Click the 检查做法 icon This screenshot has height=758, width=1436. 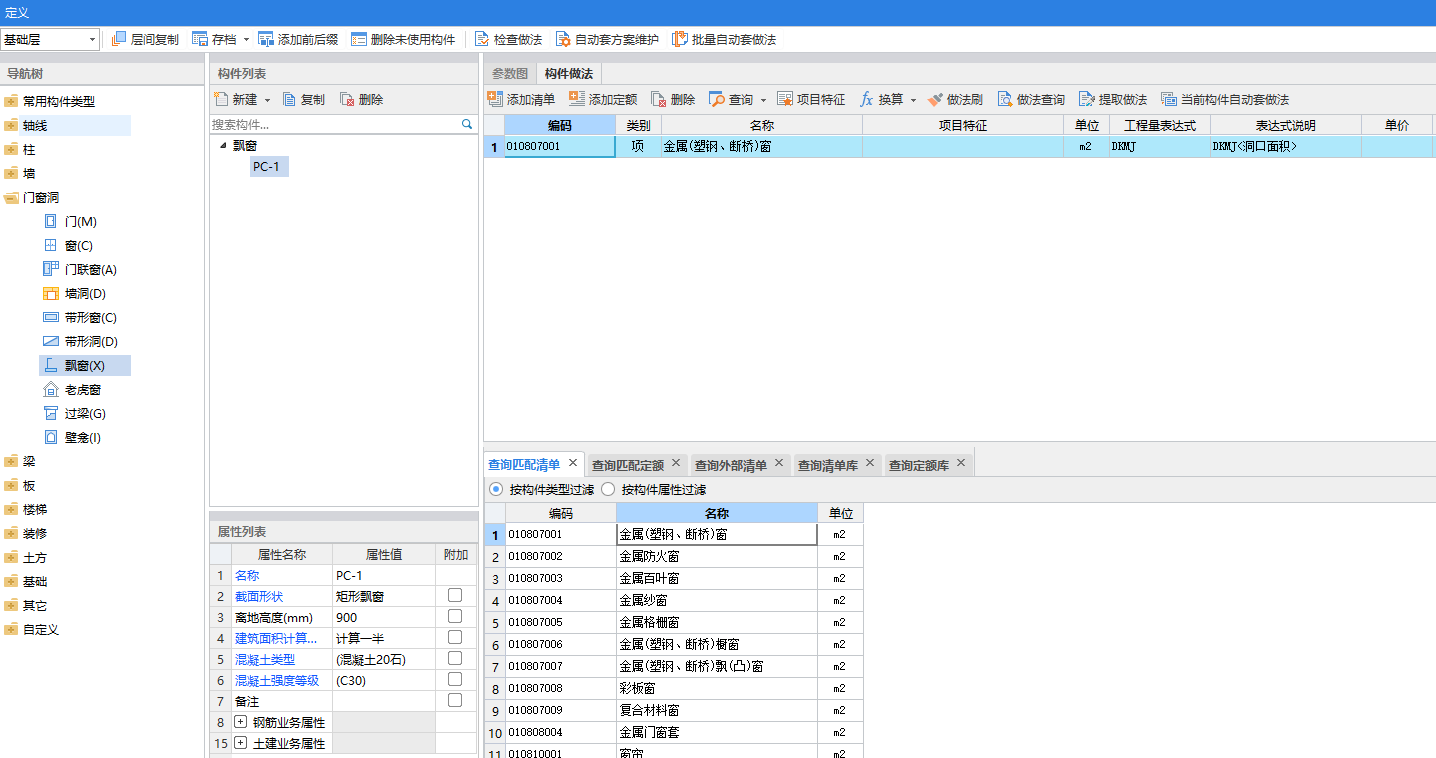482,39
